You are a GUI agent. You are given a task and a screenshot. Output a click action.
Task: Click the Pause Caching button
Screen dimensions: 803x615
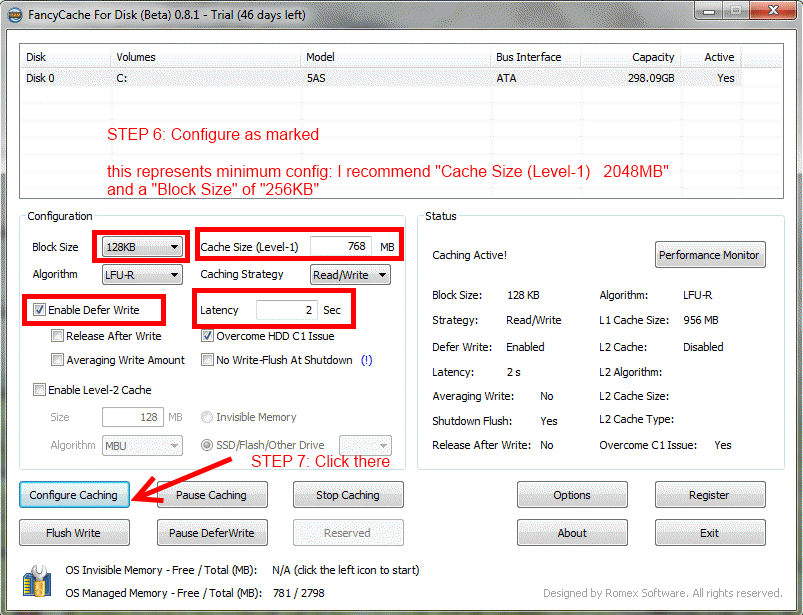(x=212, y=495)
